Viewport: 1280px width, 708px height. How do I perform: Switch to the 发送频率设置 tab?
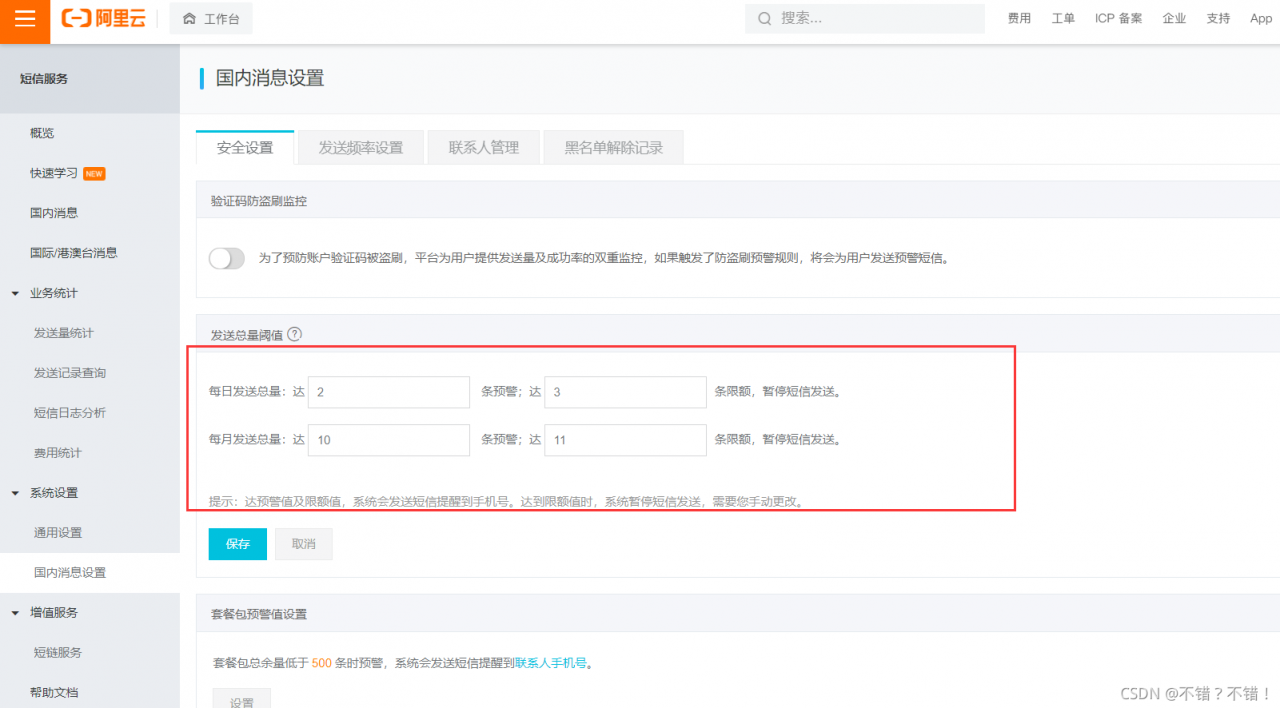tap(361, 147)
